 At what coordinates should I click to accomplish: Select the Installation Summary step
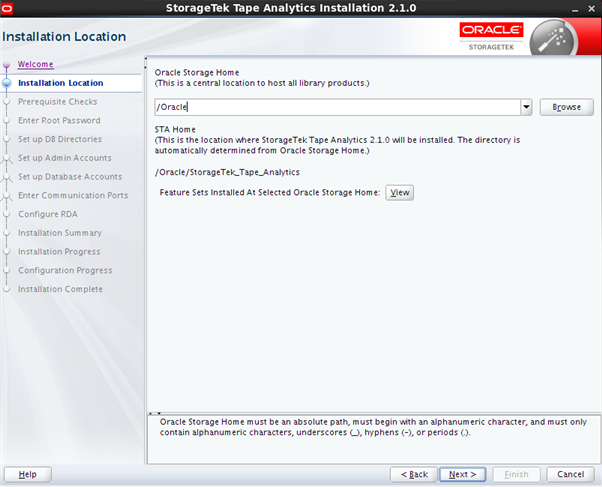[x=60, y=233]
